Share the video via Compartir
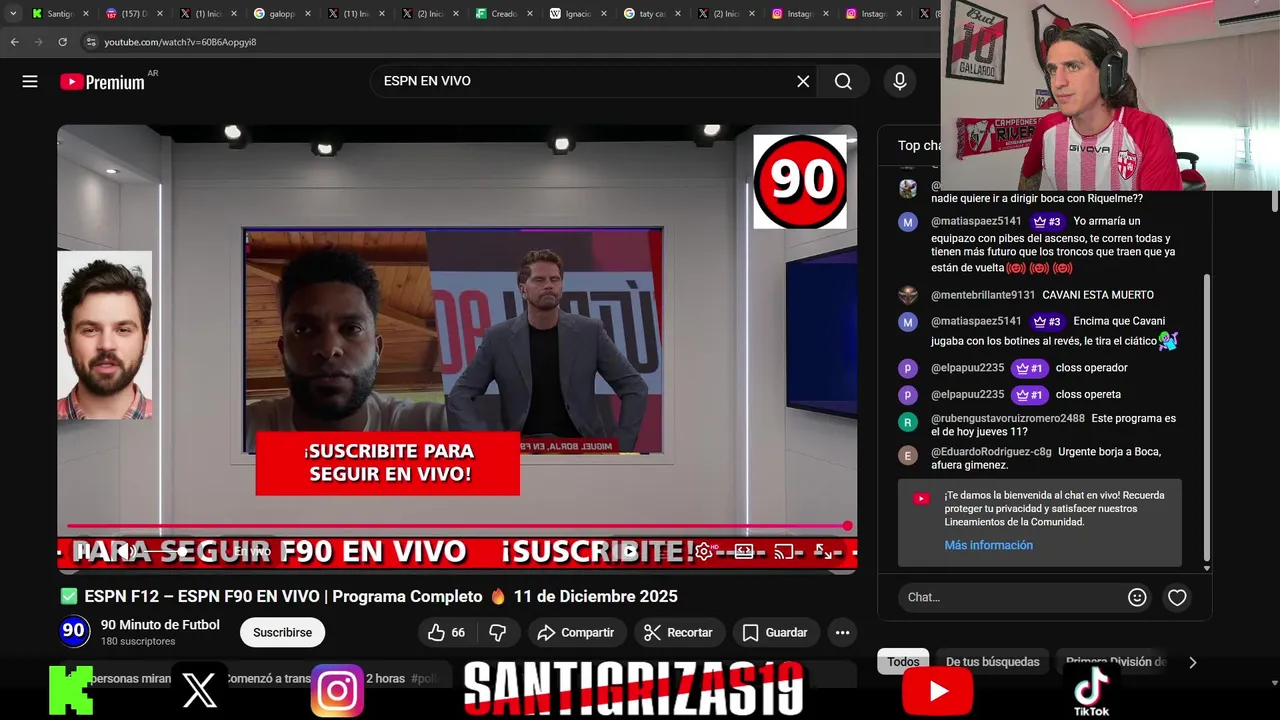Screen dimensions: 1280x720 (575, 633)
